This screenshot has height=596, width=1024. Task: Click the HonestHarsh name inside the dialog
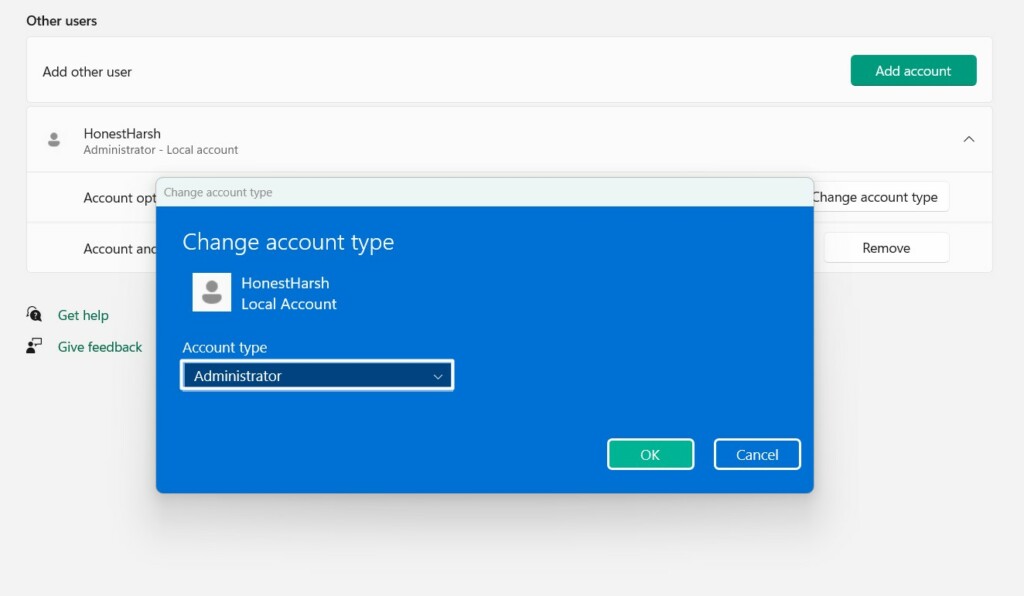tap(285, 283)
